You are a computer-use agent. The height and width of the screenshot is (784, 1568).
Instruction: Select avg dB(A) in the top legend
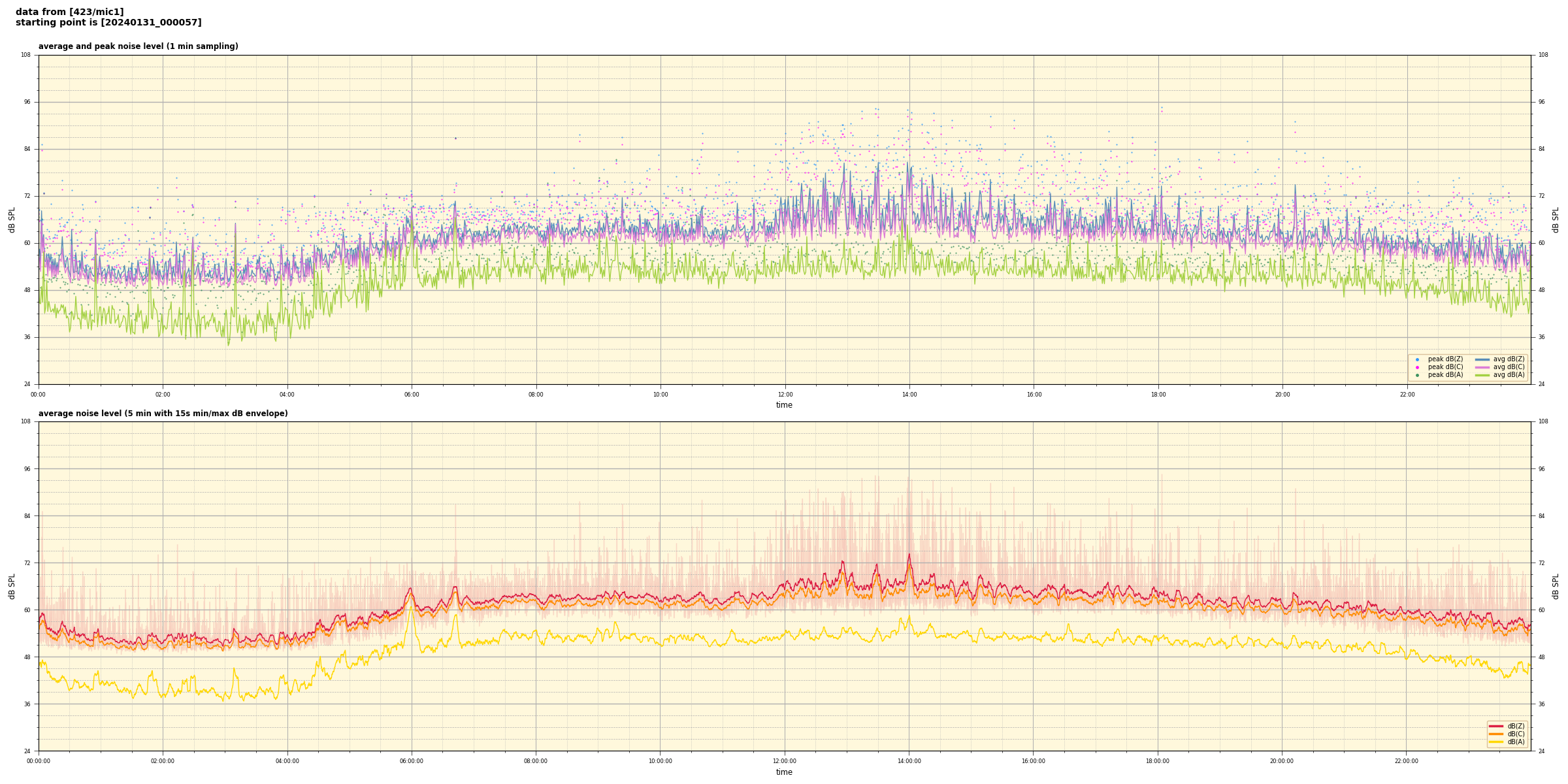pos(1509,375)
